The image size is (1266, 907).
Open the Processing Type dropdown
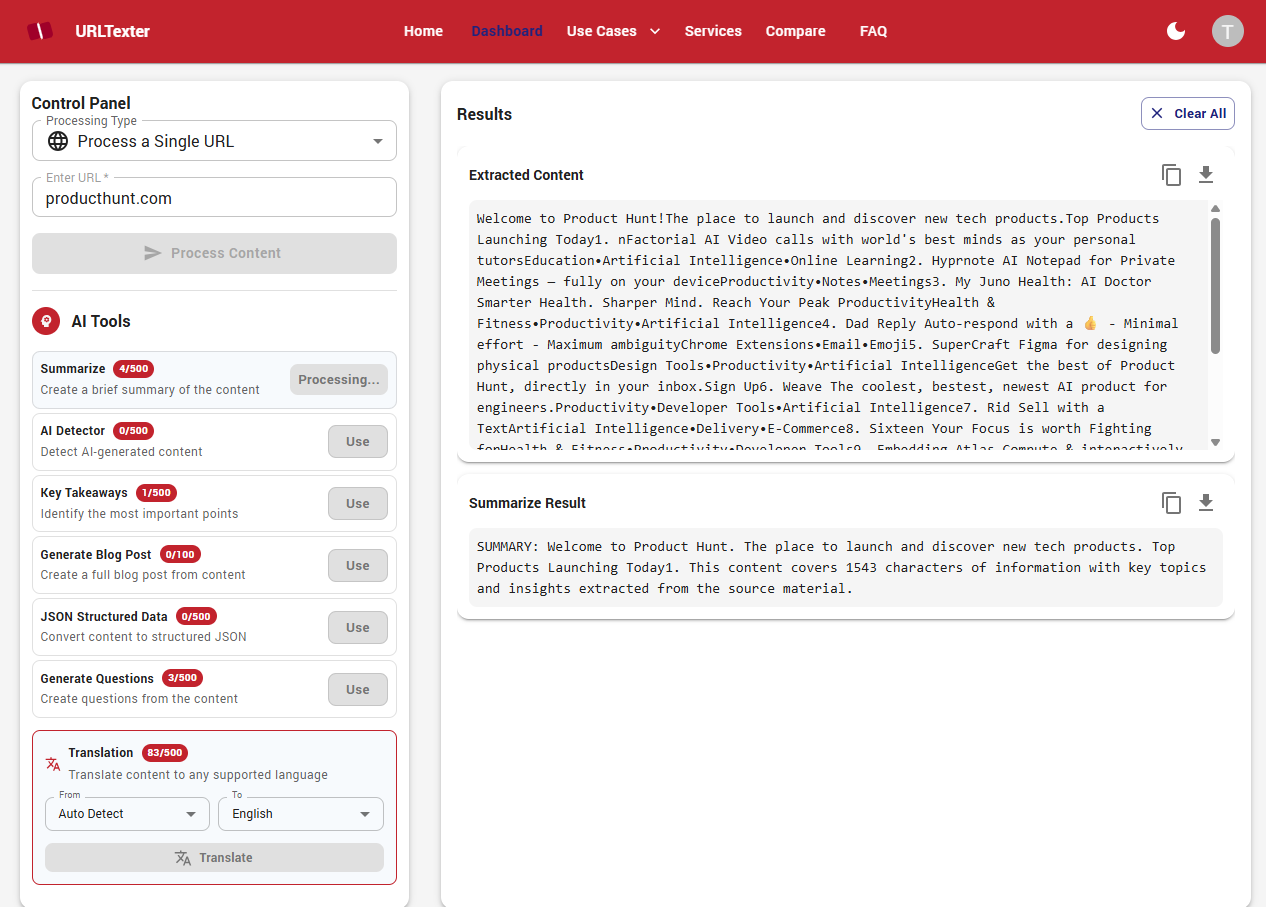pyautogui.click(x=214, y=141)
